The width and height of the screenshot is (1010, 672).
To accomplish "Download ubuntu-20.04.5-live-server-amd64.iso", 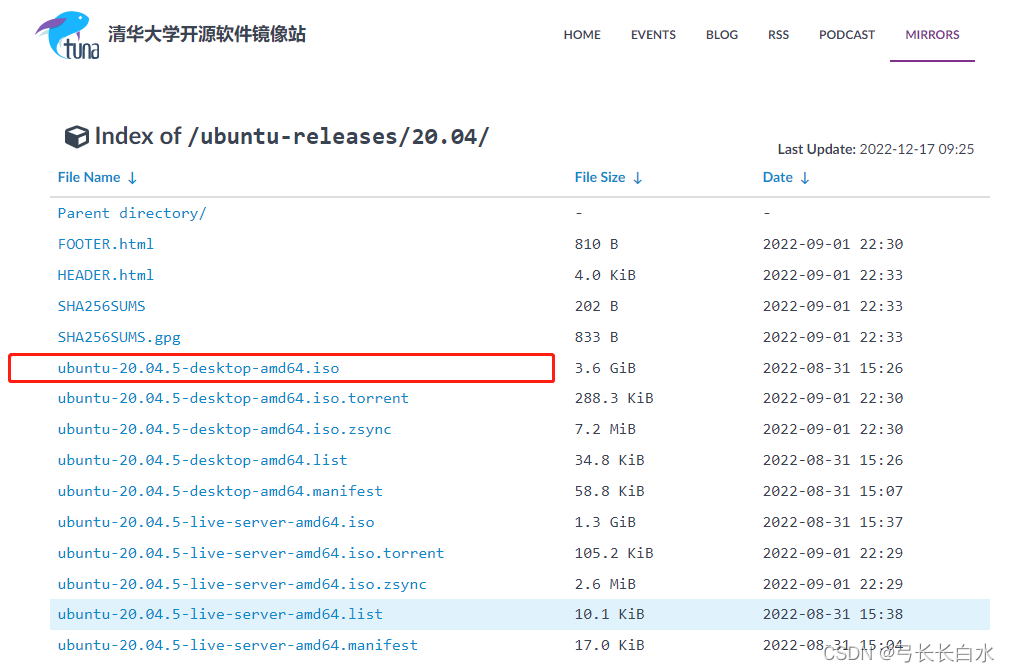I will [216, 522].
